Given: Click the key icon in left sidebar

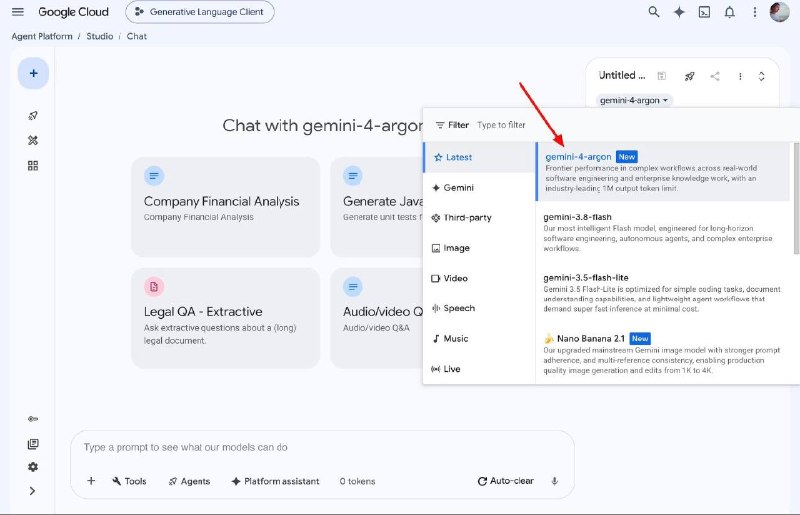Looking at the screenshot, I should (33, 419).
